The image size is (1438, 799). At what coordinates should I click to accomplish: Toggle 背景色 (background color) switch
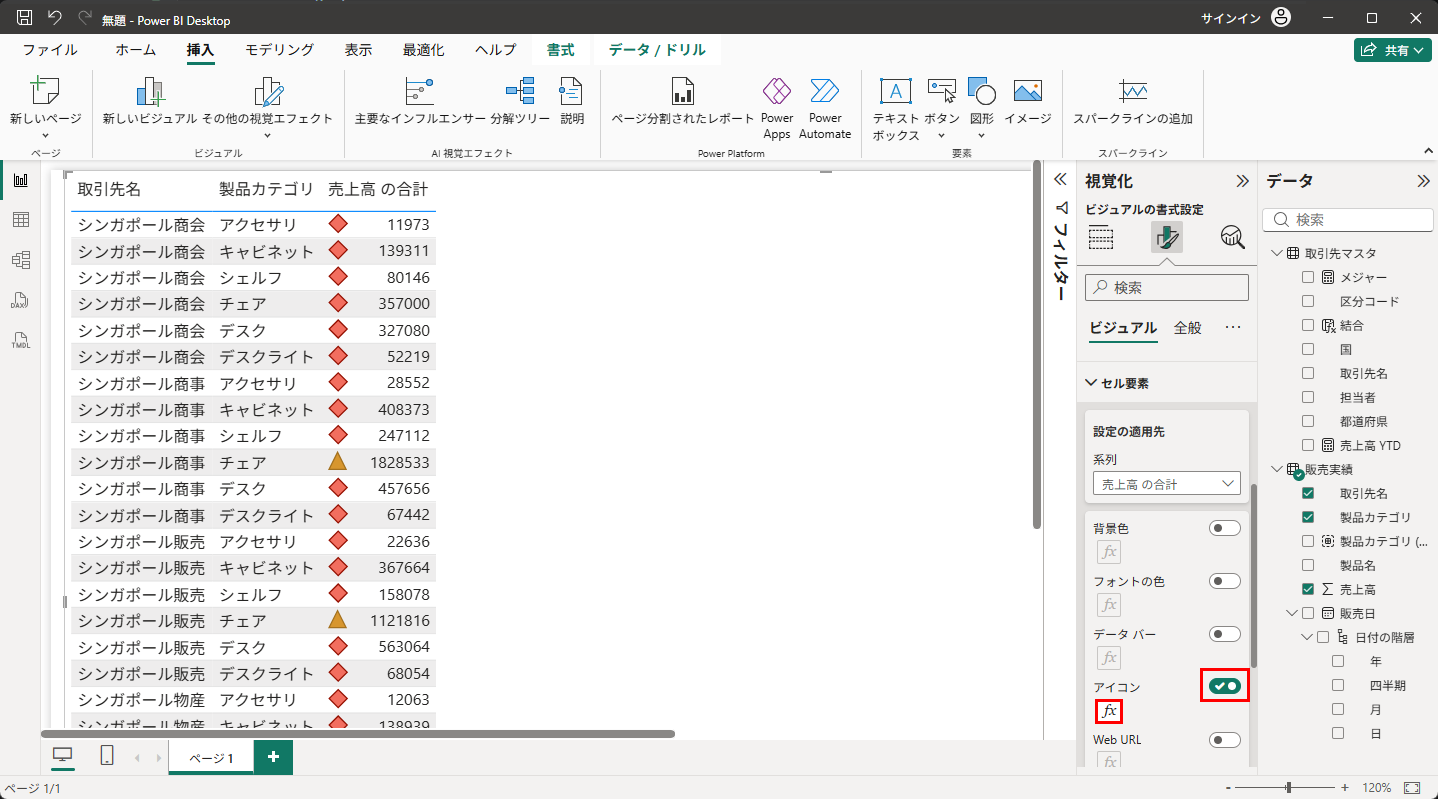point(1225,528)
